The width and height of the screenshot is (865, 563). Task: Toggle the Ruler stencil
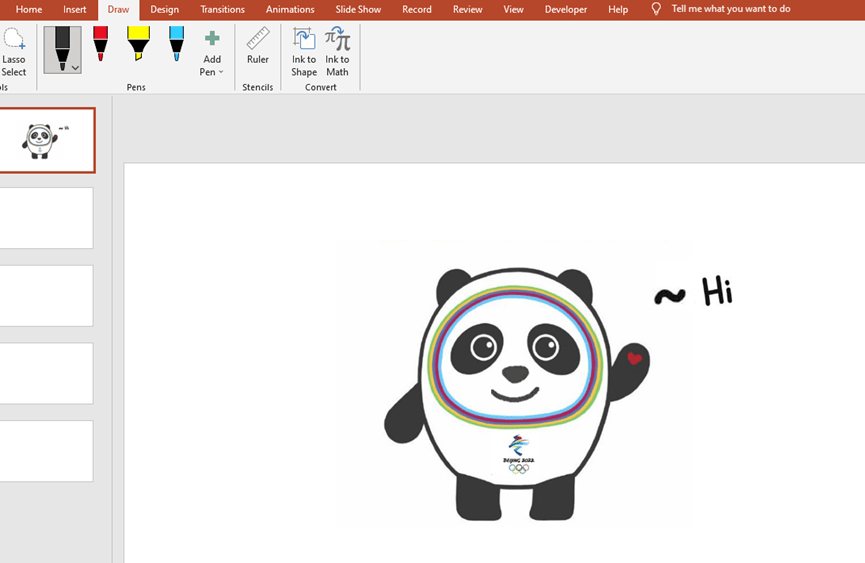pyautogui.click(x=258, y=46)
